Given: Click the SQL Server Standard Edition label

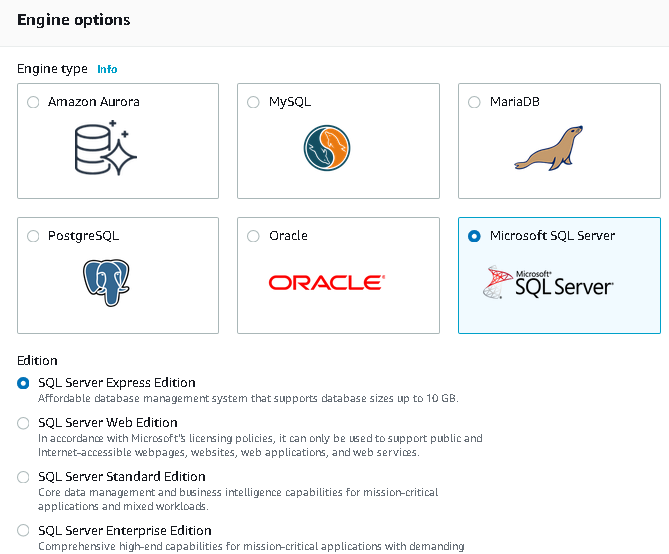Looking at the screenshot, I should tap(122, 477).
